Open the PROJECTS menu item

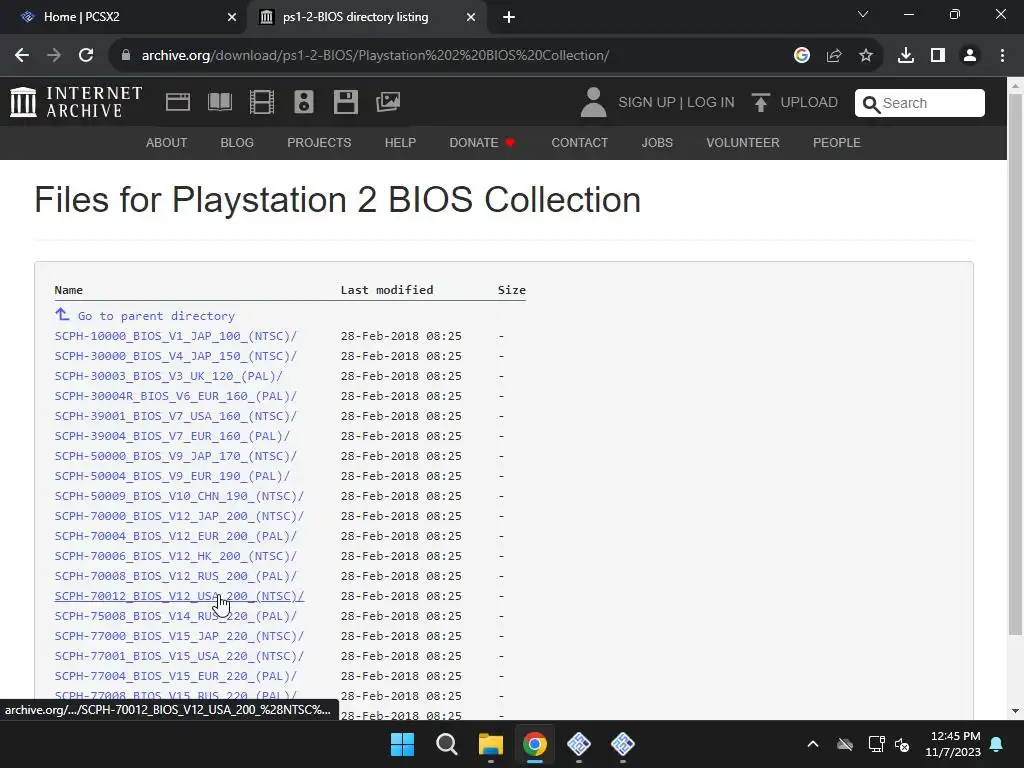[319, 142]
